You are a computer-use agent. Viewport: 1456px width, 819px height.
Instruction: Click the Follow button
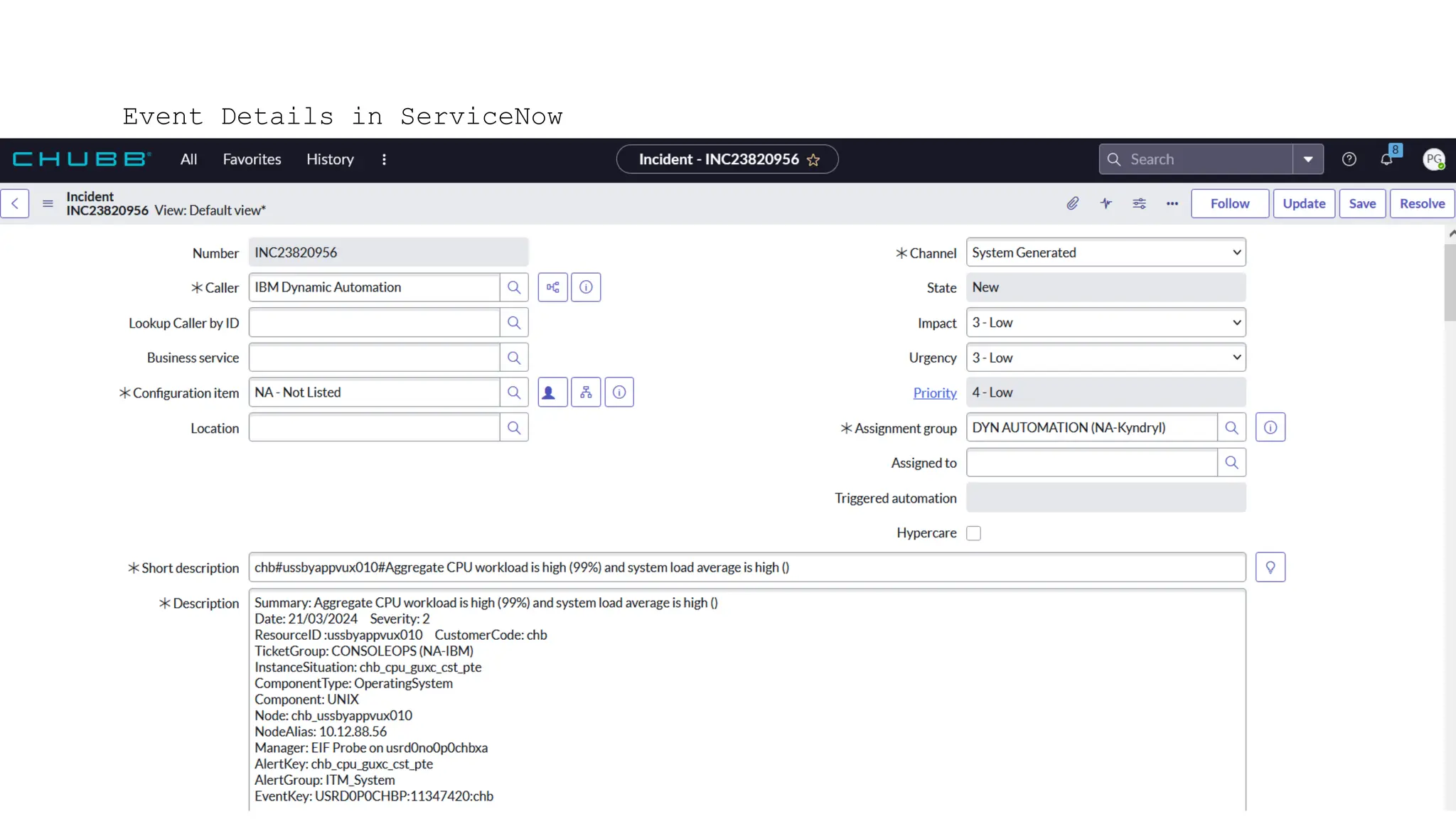coord(1230,203)
